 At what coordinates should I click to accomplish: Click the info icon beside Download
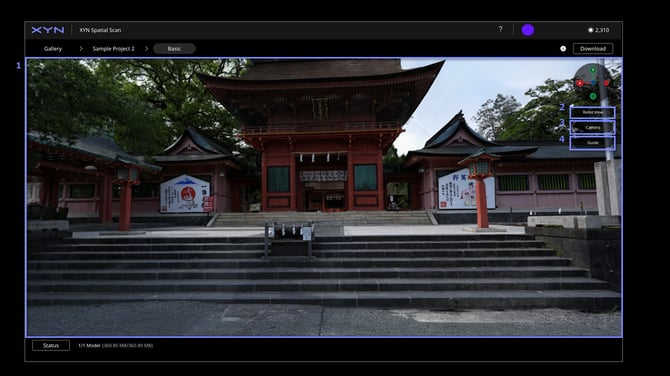tap(563, 49)
